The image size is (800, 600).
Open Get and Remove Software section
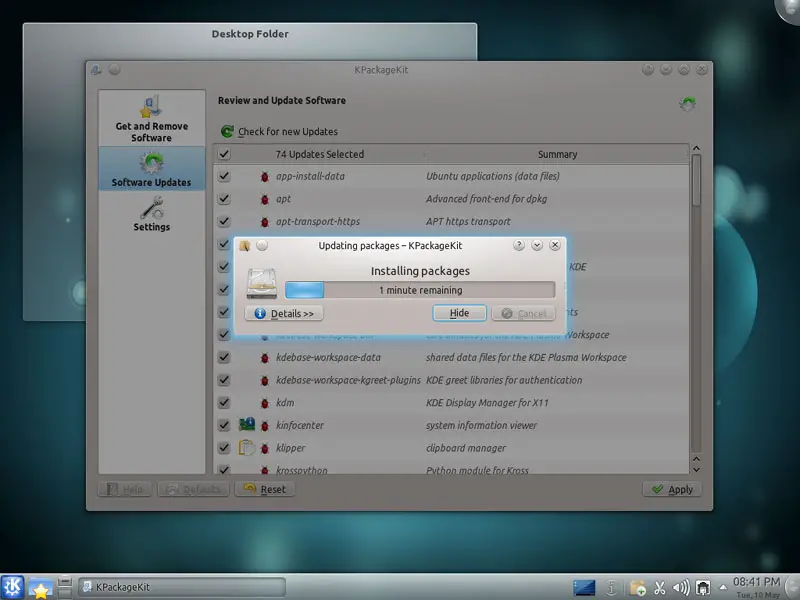152,118
